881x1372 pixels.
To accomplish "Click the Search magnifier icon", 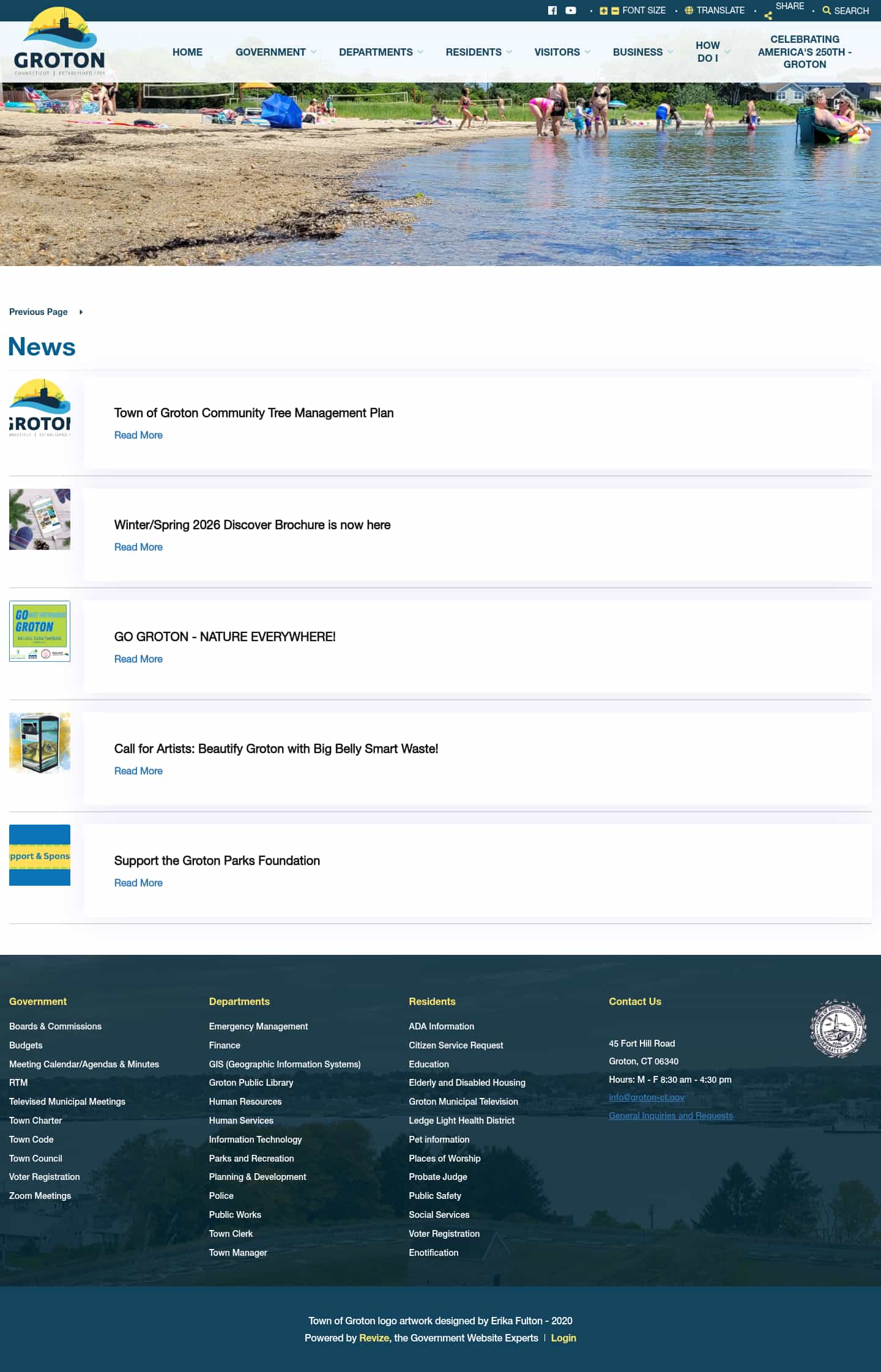I will pos(827,10).
